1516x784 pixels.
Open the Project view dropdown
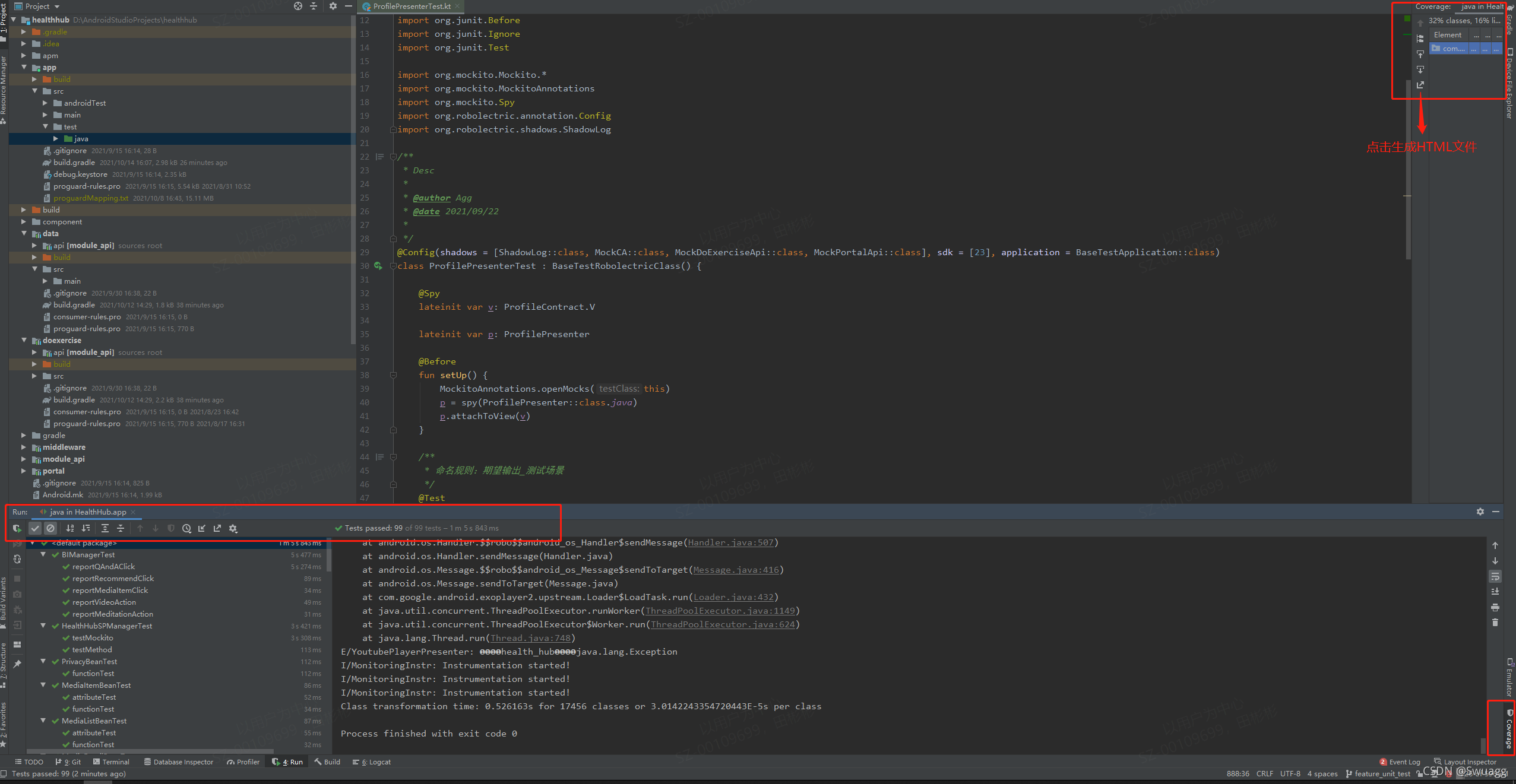click(x=57, y=7)
